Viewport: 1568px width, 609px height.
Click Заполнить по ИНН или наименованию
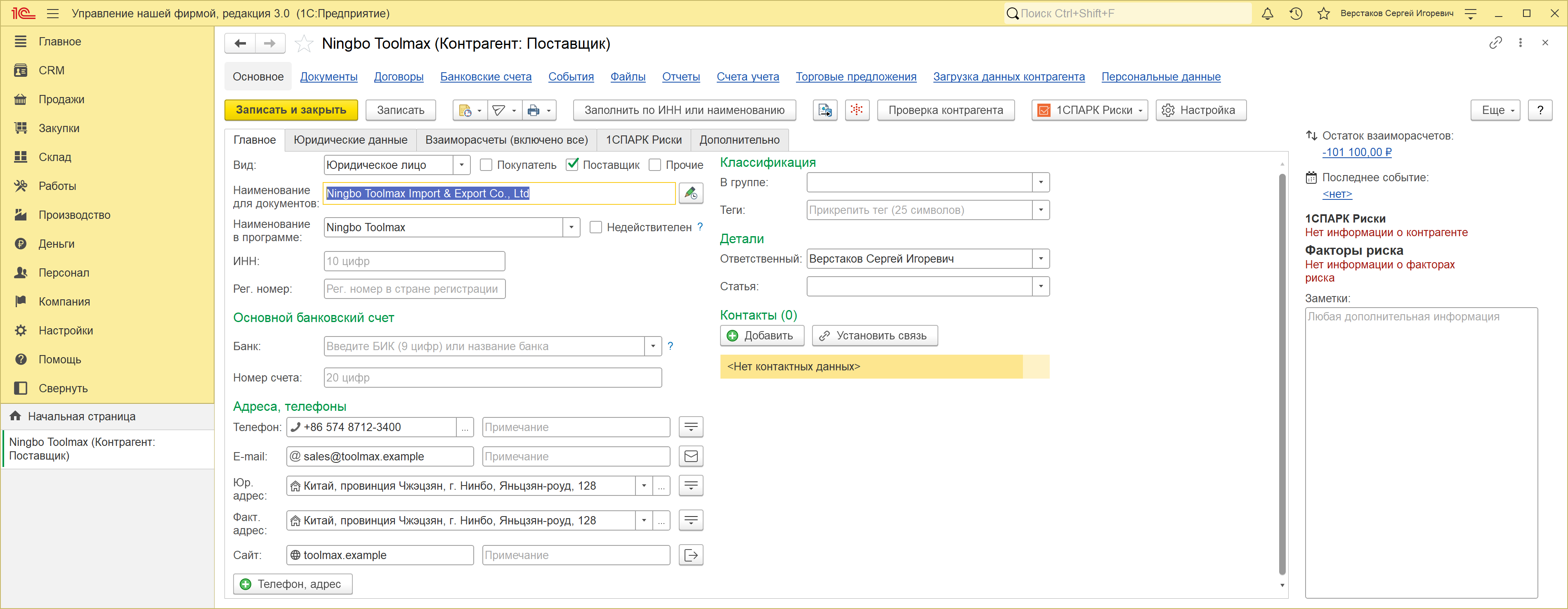[684, 110]
